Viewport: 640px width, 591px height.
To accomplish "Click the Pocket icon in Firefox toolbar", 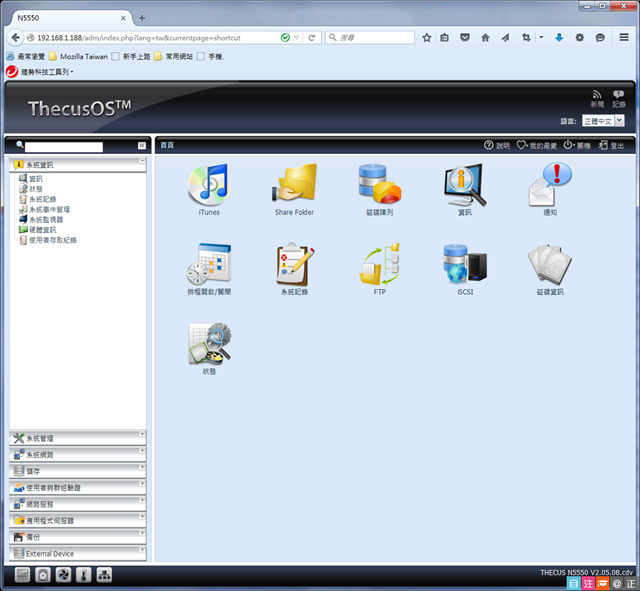I will click(464, 38).
